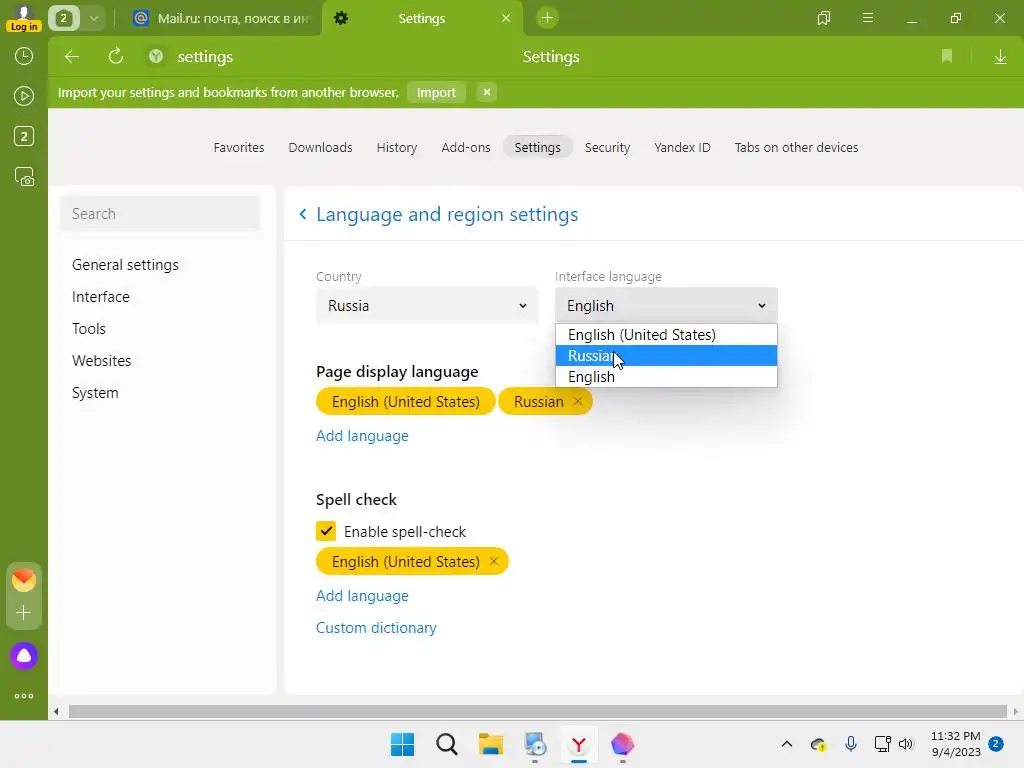Open Tabs on other devices

click(x=796, y=148)
